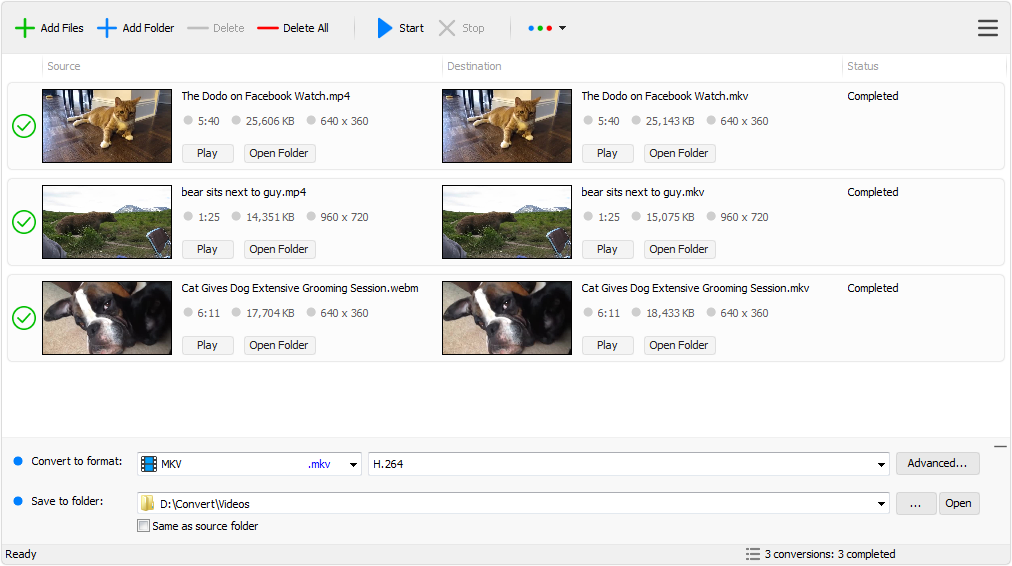The height and width of the screenshot is (566, 1012).
Task: Click the Destination column header
Action: (474, 66)
